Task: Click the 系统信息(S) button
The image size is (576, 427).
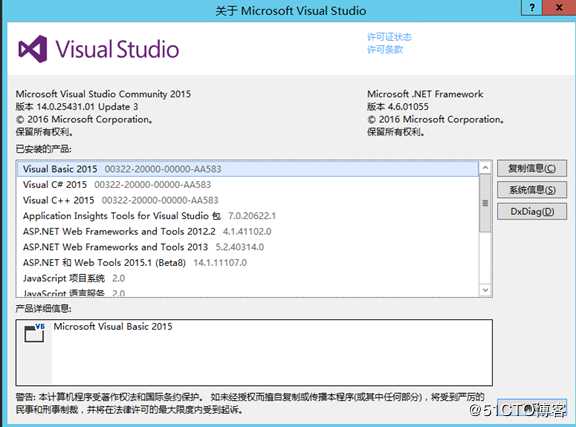Action: tap(532, 190)
